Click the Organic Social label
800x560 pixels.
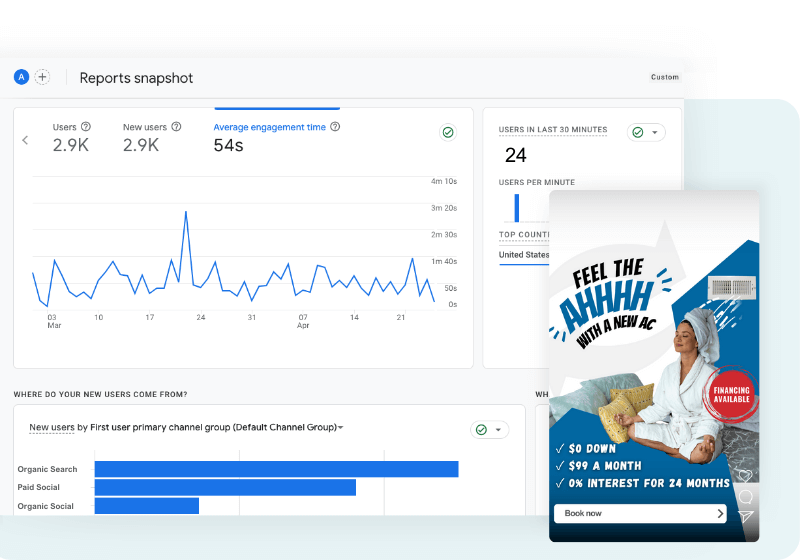[45, 506]
